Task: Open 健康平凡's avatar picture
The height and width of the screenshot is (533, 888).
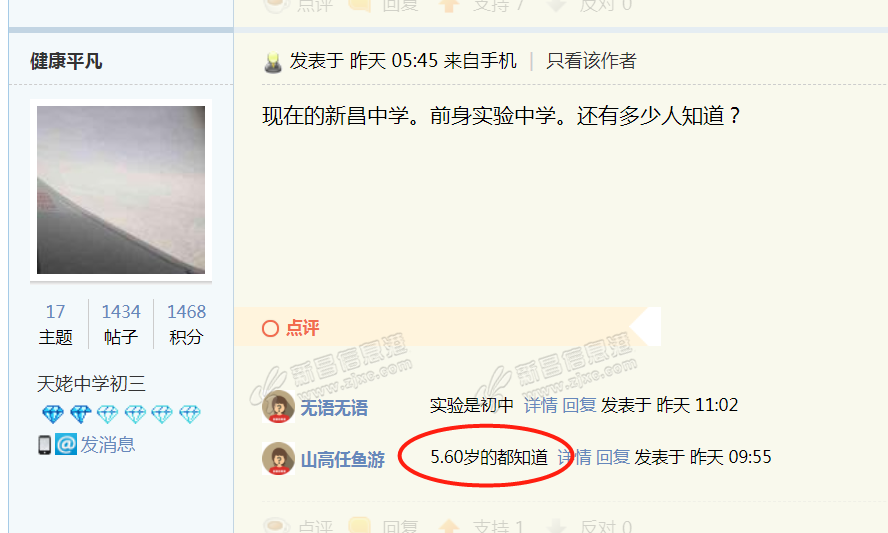Action: tap(121, 190)
